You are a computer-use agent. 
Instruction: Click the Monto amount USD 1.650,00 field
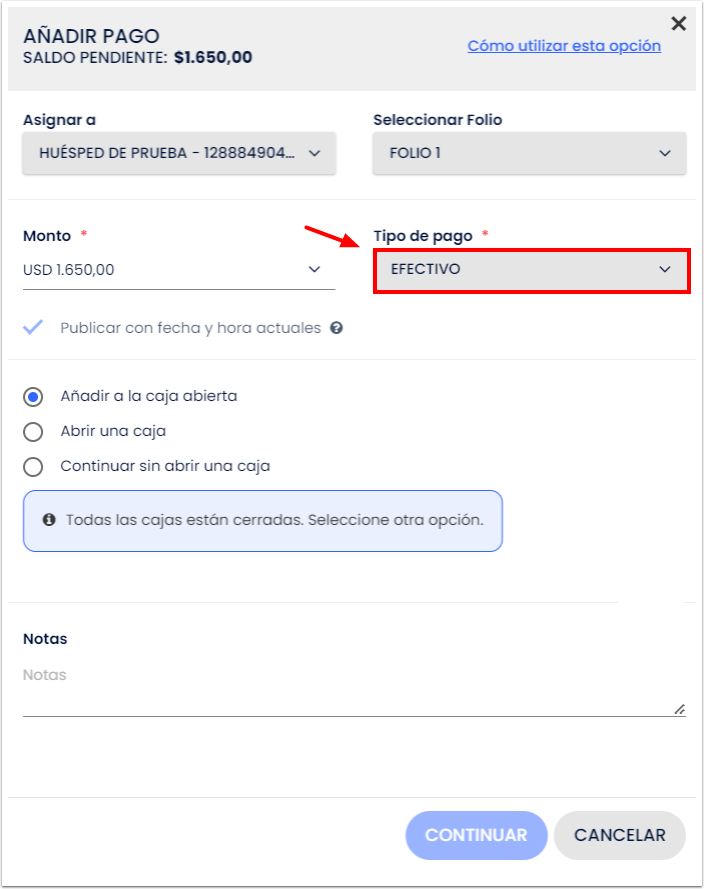[x=160, y=269]
